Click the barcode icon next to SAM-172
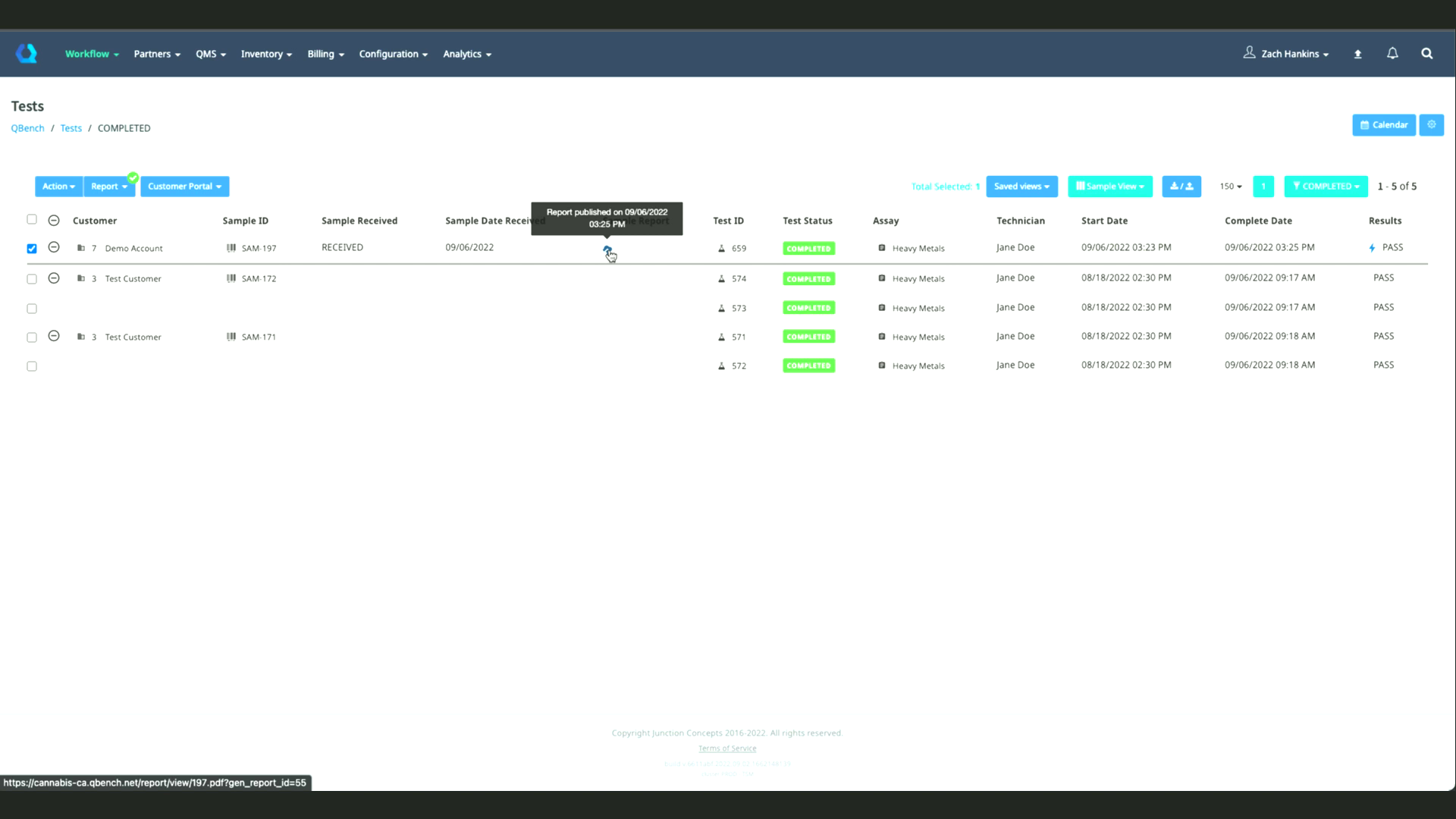The height and width of the screenshot is (819, 1456). [x=231, y=278]
